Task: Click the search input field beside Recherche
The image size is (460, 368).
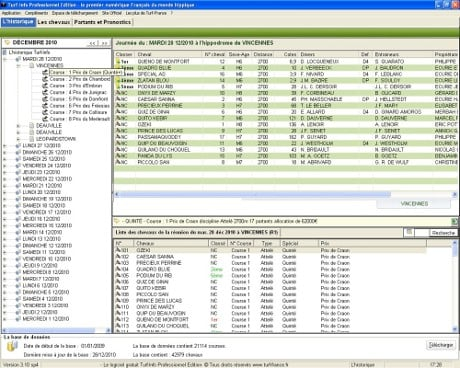Action: tap(421, 233)
